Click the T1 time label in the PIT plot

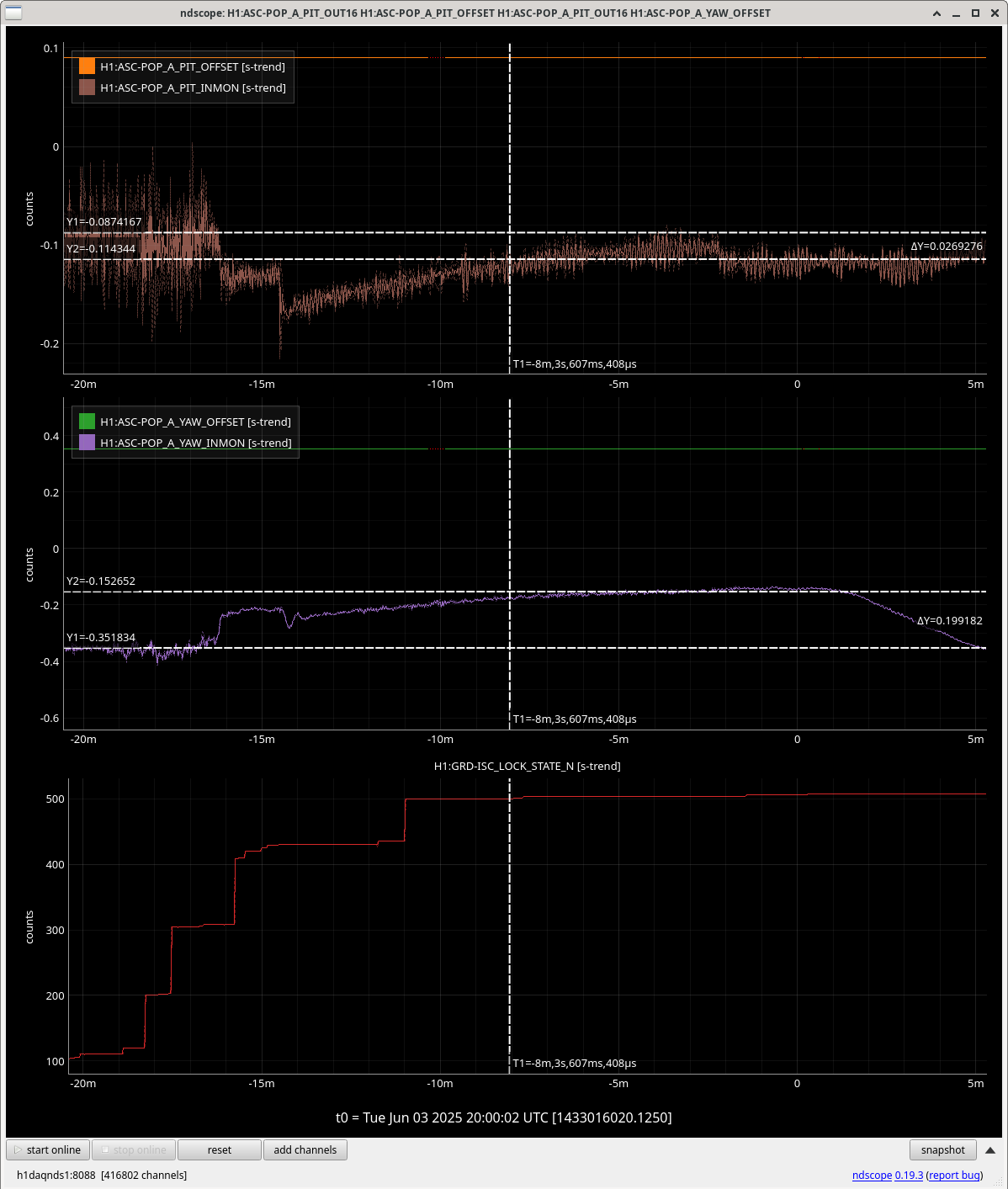[575, 364]
